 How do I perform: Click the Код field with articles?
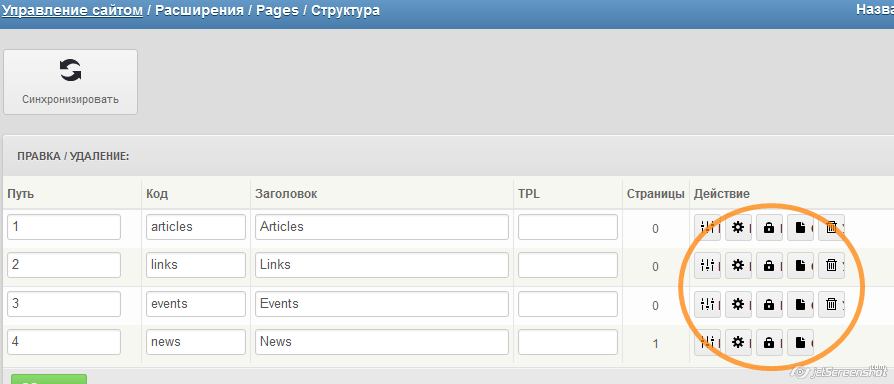click(196, 227)
